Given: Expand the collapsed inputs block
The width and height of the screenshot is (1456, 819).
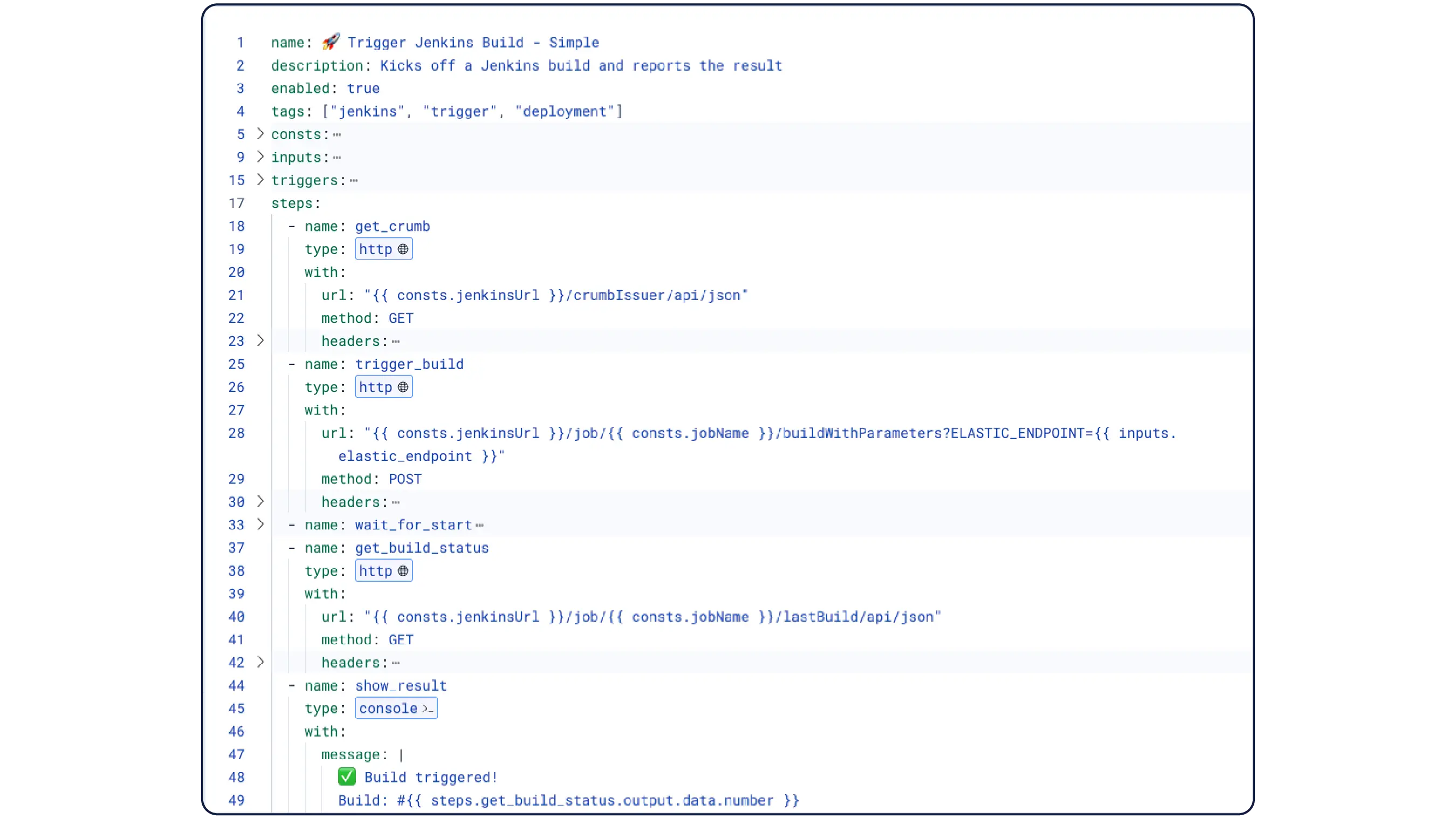Looking at the screenshot, I should (260, 157).
